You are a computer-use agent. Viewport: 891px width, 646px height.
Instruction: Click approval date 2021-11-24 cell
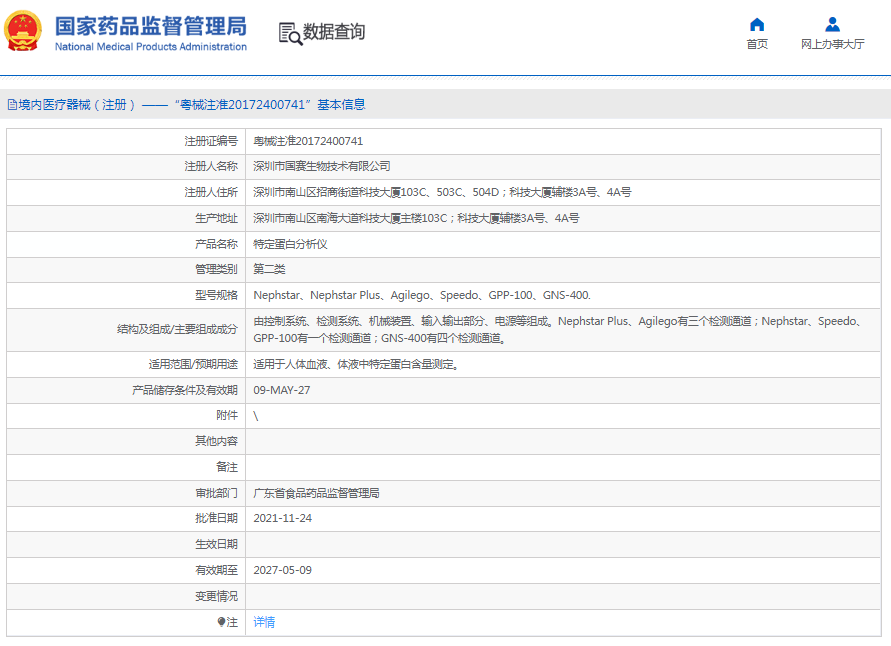(x=282, y=518)
